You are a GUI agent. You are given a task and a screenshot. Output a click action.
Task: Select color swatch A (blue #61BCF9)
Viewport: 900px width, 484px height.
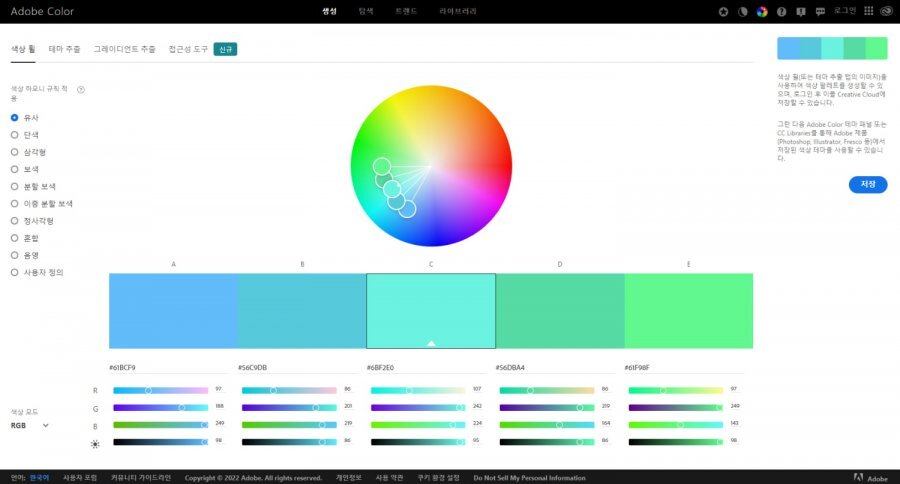click(x=173, y=311)
